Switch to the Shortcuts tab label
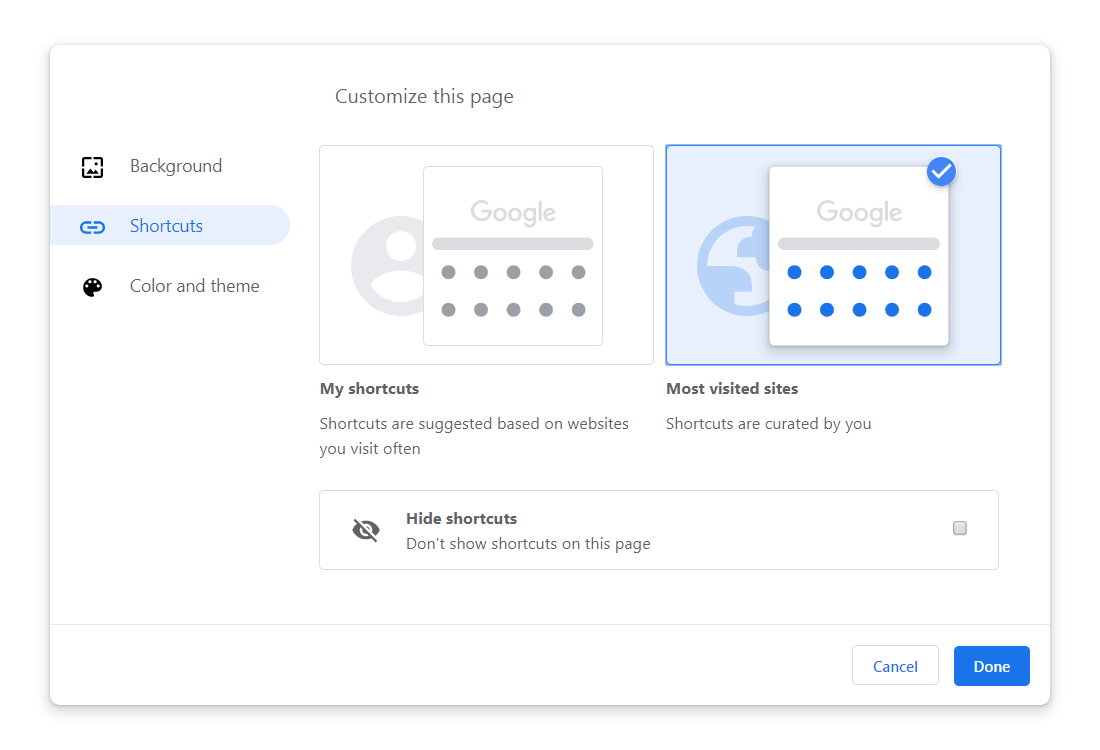The height and width of the screenshot is (750, 1100). 166,226
